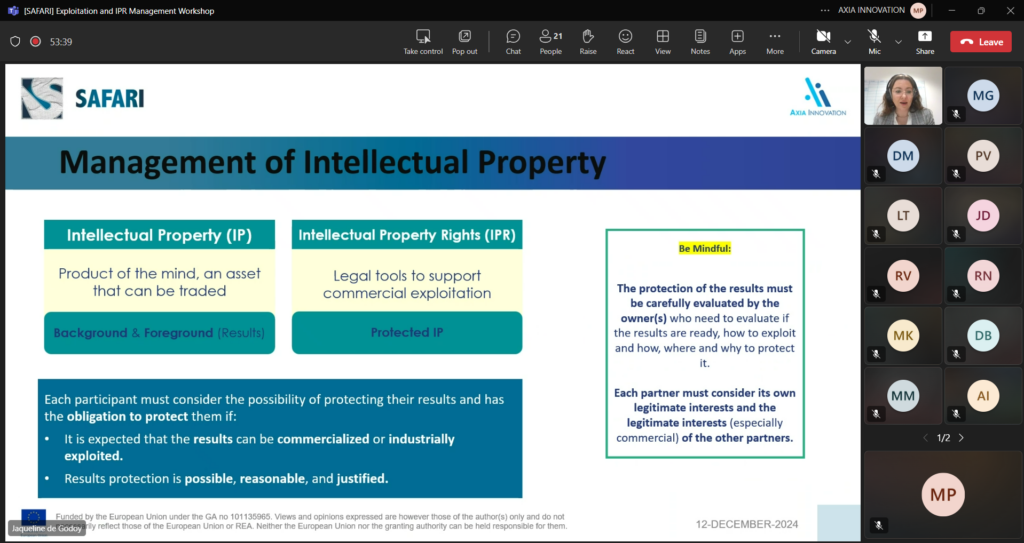Screen dimensions: 1024x543
Task: Pop out the shared content window
Action: (x=464, y=42)
